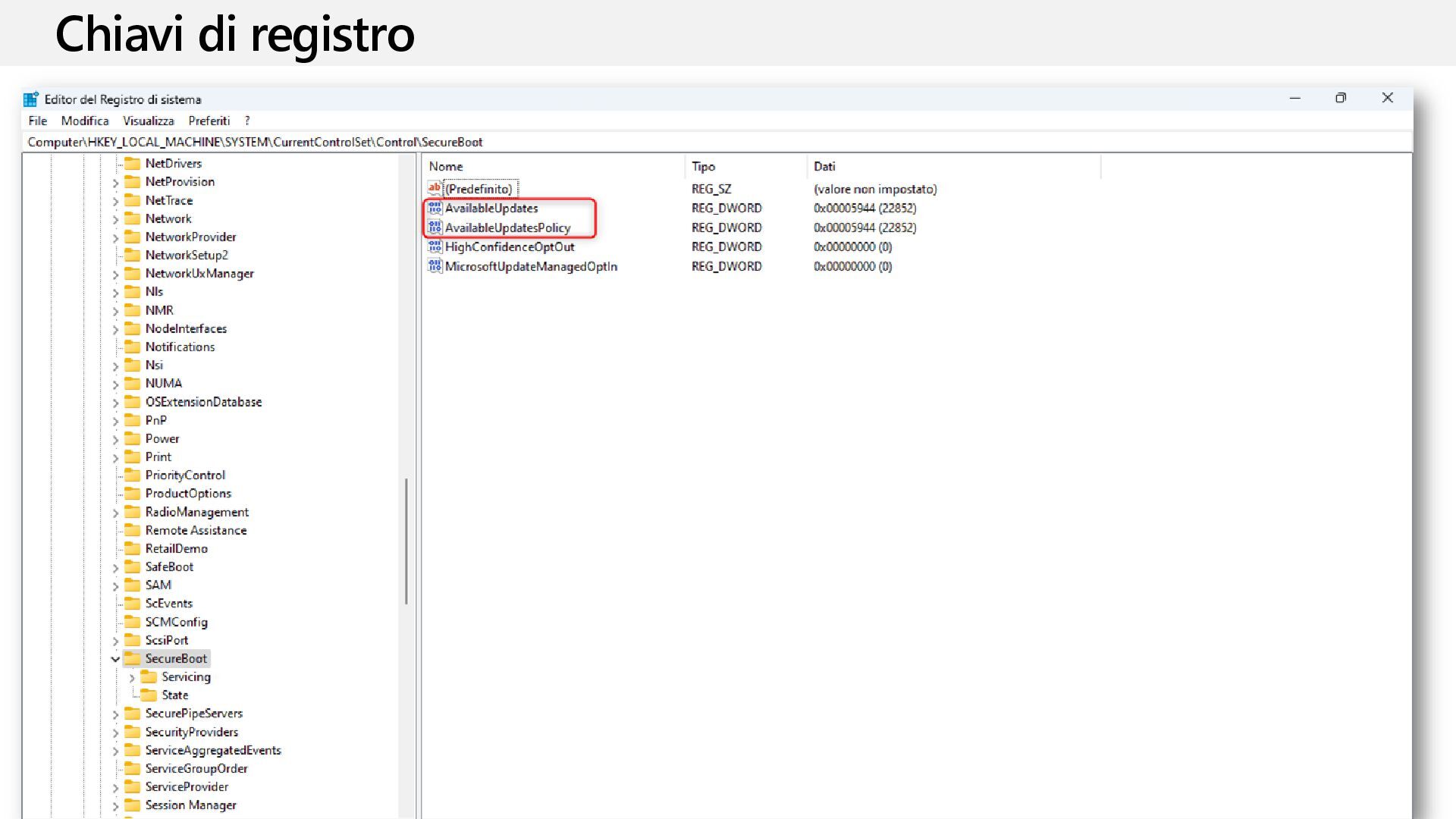
Task: Expand the Servicing subkey node
Action: (x=132, y=677)
